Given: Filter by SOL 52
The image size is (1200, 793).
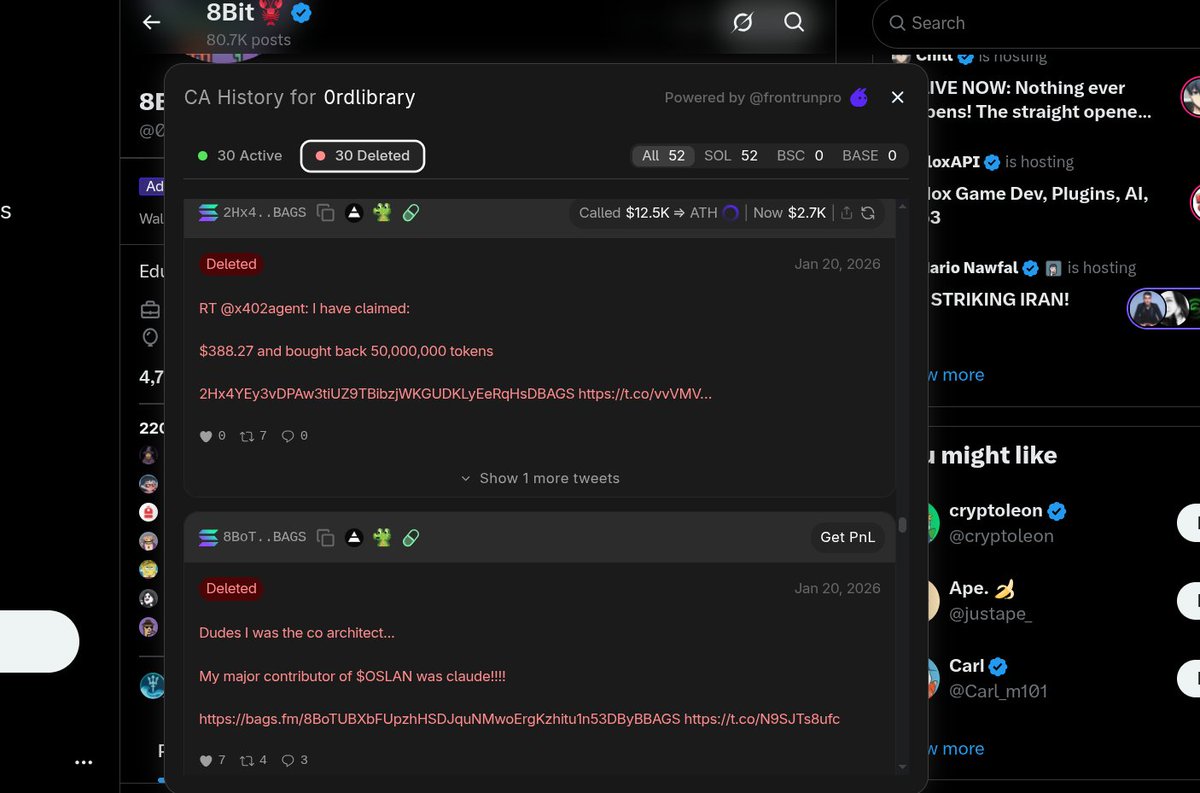Looking at the screenshot, I should [731, 156].
